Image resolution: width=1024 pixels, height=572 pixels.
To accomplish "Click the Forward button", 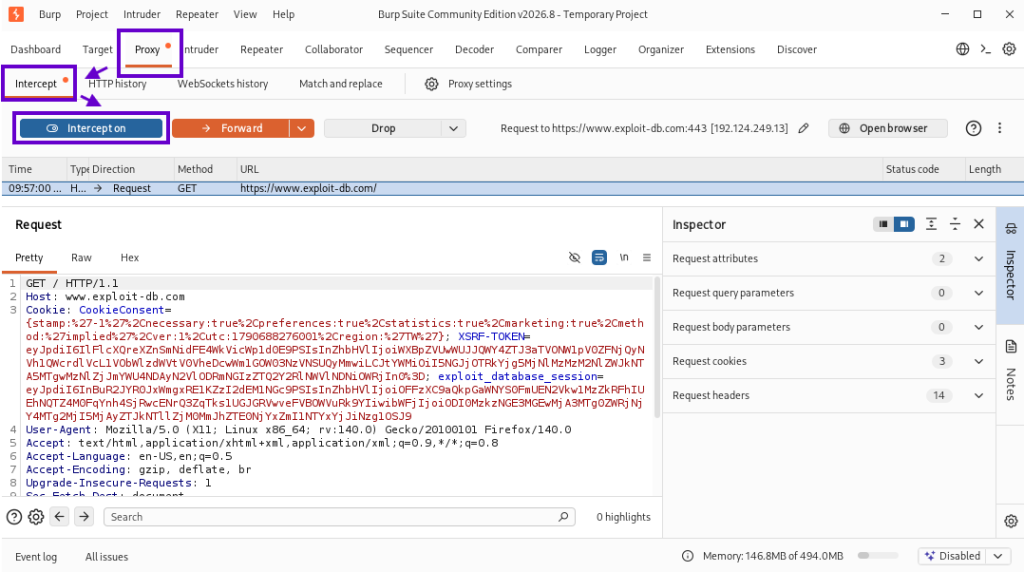I will pos(231,128).
